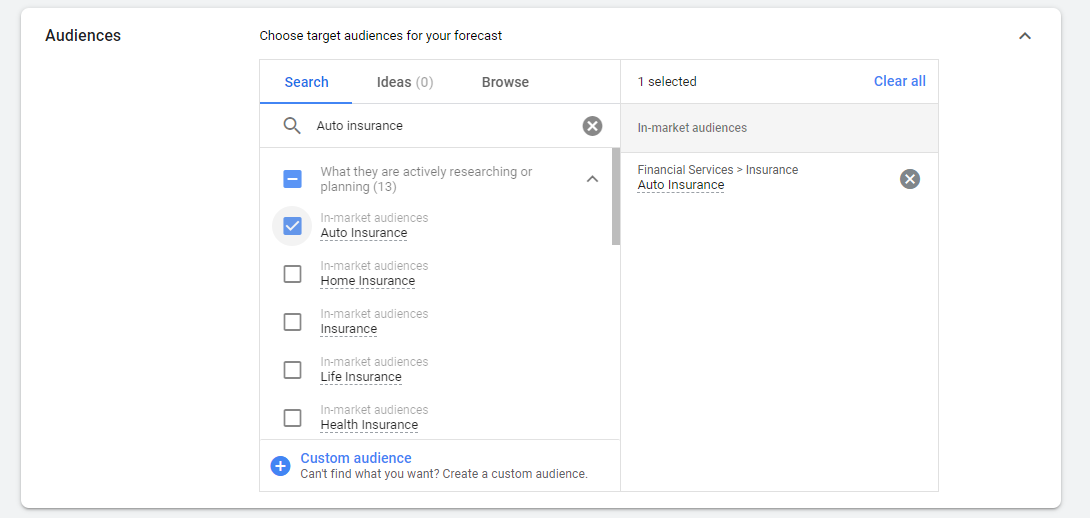Check the Home Insurance checkbox
The width and height of the screenshot is (1090, 518).
pos(292,274)
